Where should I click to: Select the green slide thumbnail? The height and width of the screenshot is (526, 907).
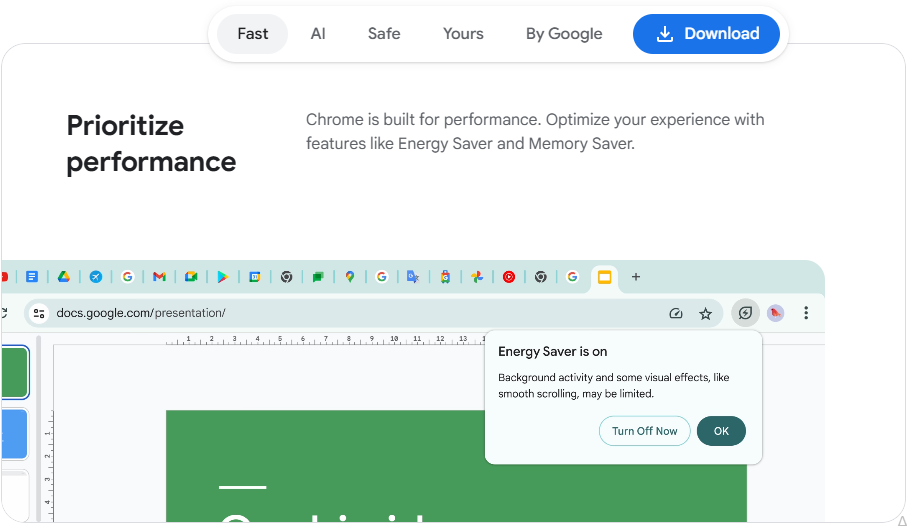click(x=15, y=372)
